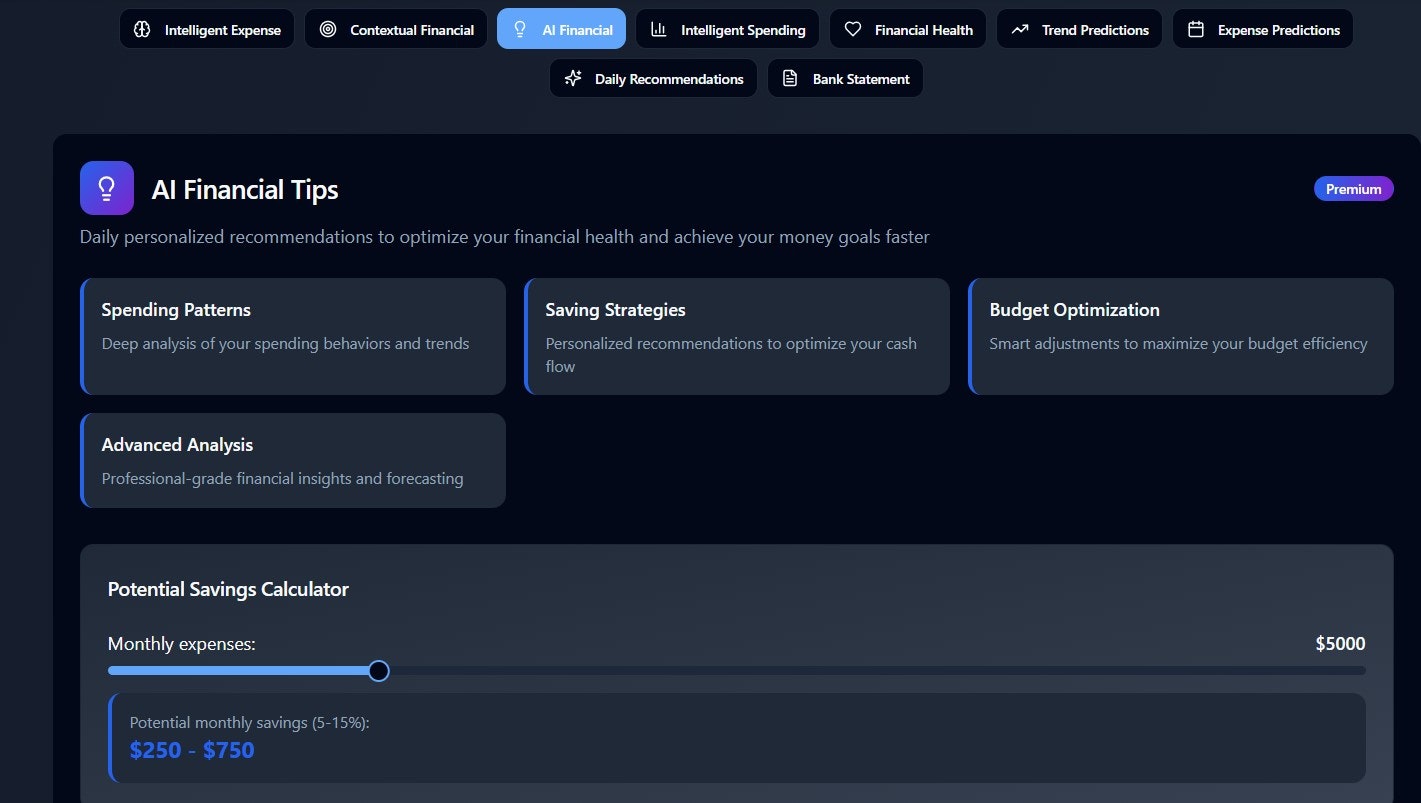This screenshot has height=803, width=1421.
Task: Switch to the Trend Predictions tab
Action: pos(1079,29)
